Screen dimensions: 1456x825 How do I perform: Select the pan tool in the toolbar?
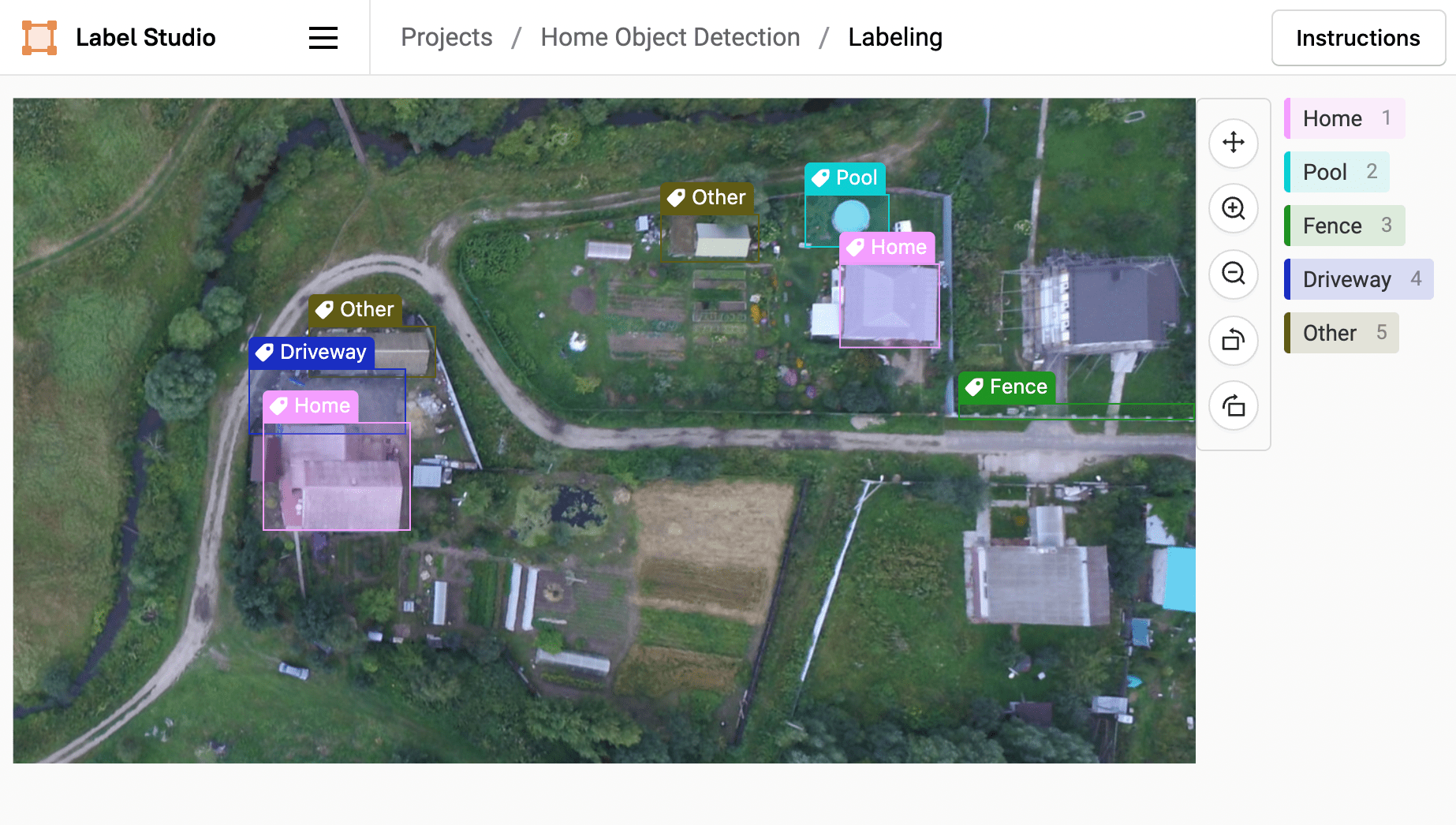point(1233,143)
